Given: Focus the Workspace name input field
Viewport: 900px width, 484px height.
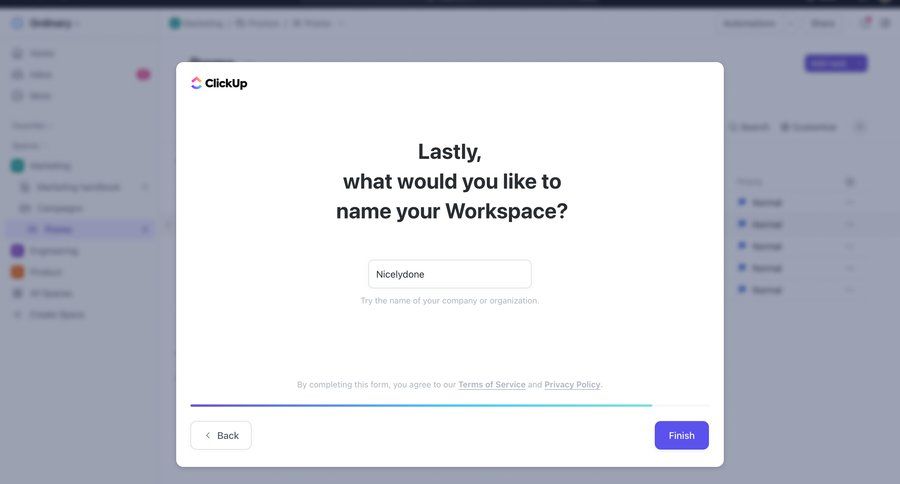Looking at the screenshot, I should [449, 274].
